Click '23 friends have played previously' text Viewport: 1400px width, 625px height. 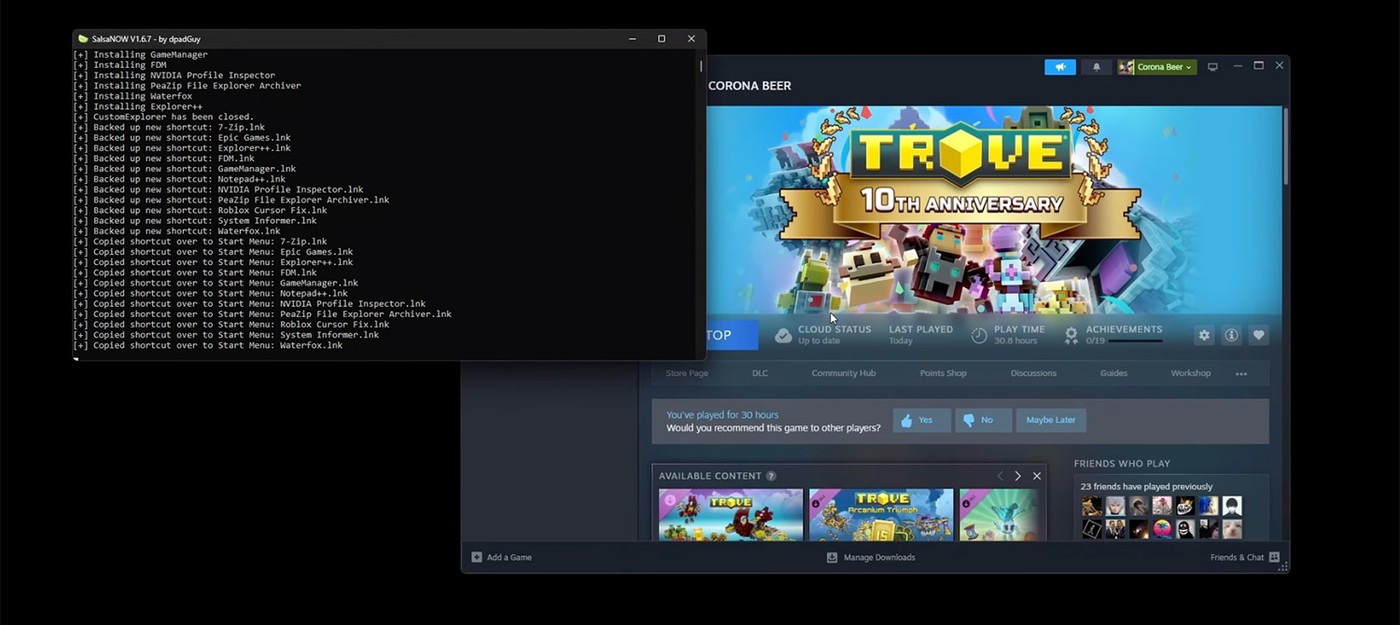[x=1146, y=486]
